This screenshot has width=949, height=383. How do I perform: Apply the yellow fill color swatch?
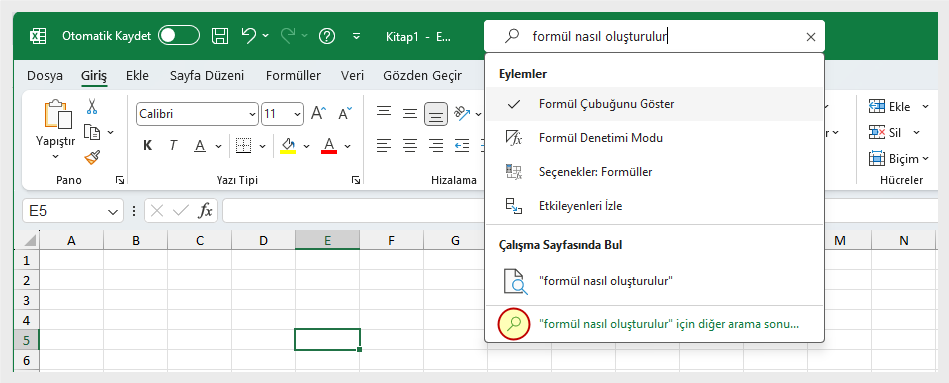coord(289,146)
